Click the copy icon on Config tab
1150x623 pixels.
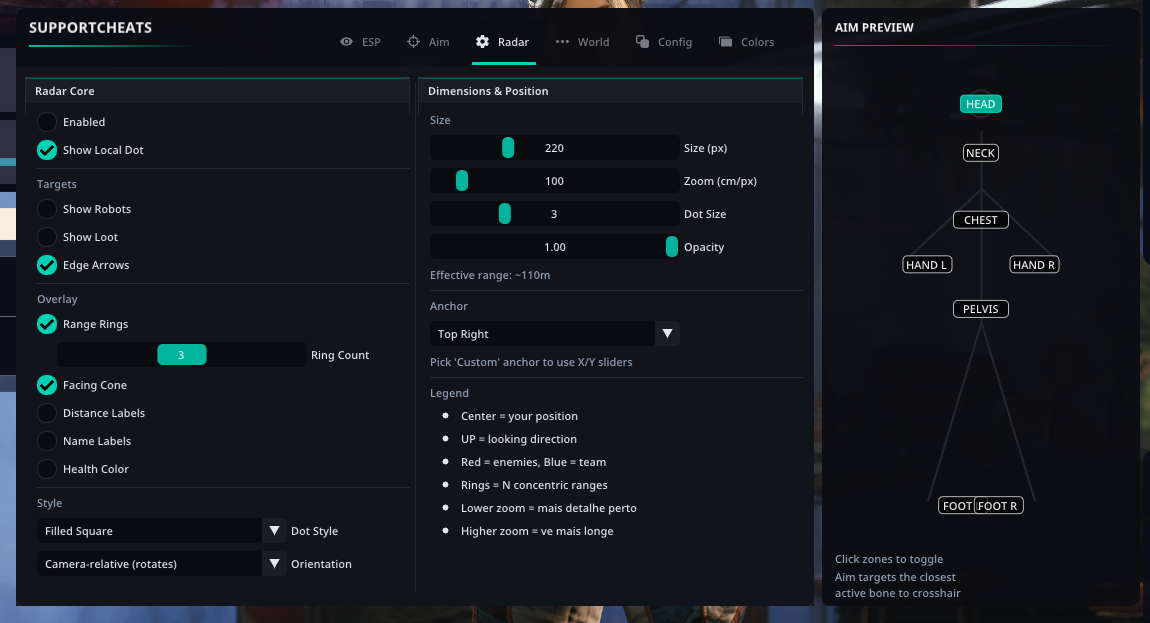click(x=642, y=42)
